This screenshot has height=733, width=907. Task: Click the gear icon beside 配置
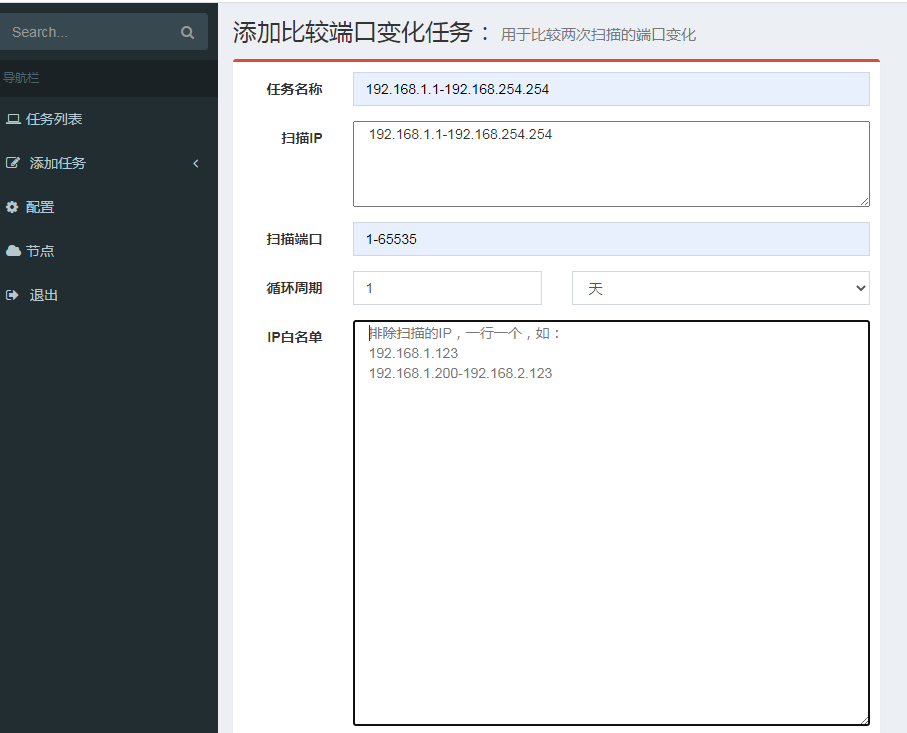(x=12, y=207)
